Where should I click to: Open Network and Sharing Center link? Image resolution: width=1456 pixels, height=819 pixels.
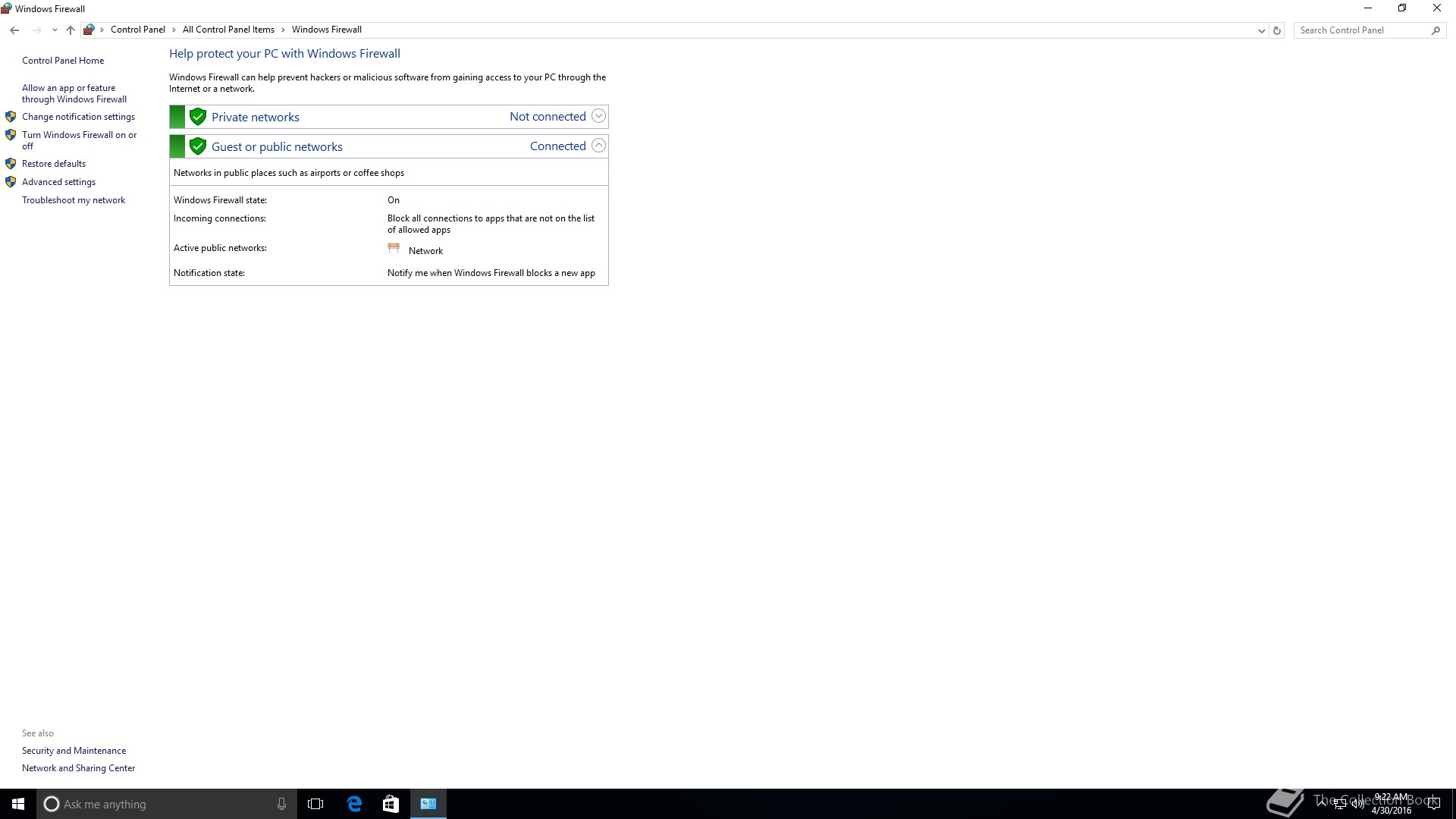78,768
